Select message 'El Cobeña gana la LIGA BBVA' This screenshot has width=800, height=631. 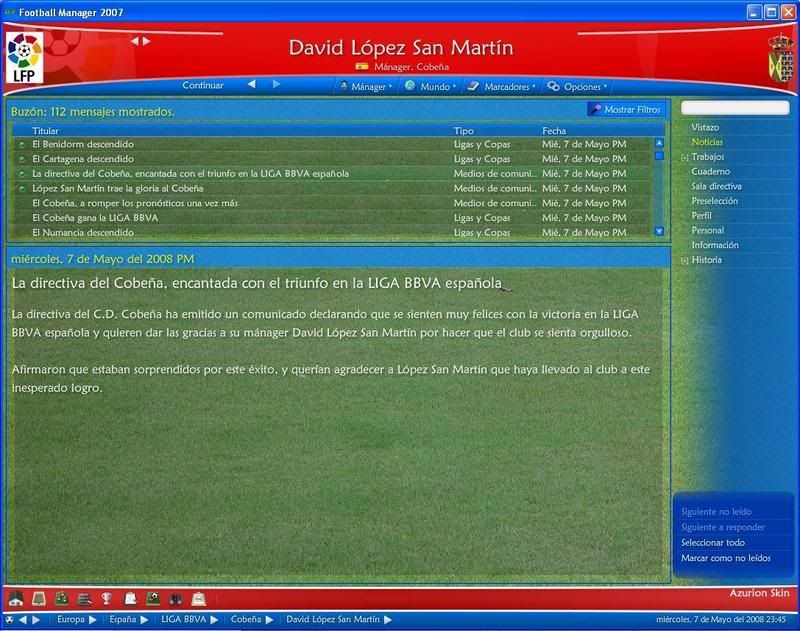(x=333, y=218)
